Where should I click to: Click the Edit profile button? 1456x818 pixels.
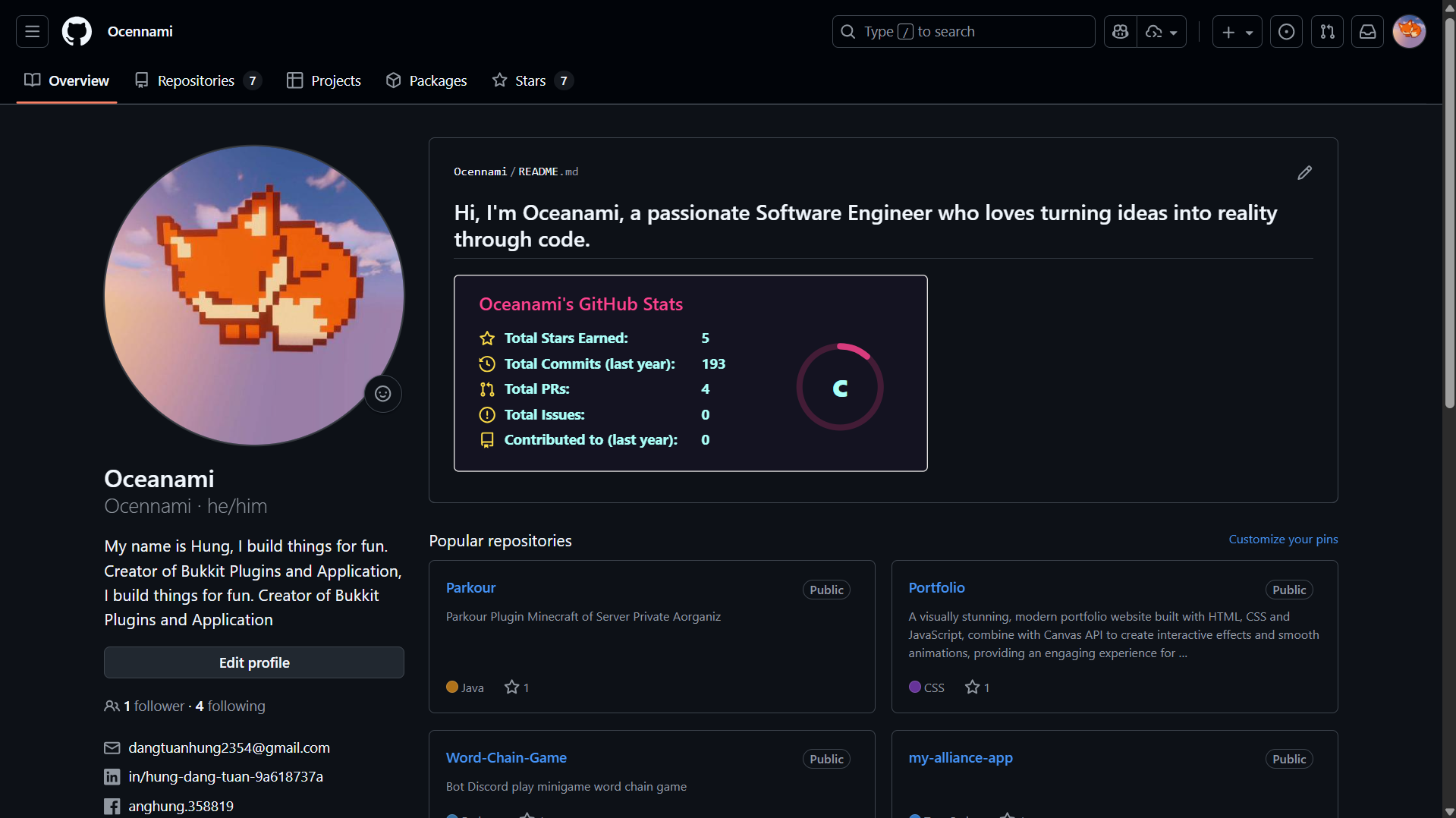point(254,662)
